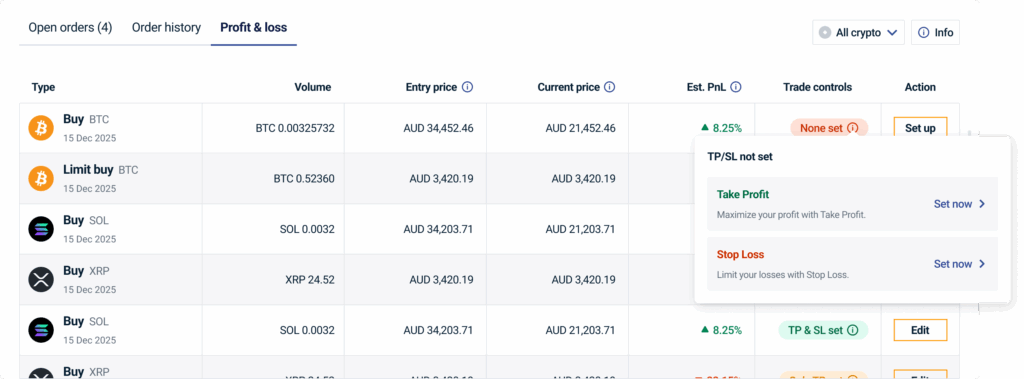
Task: Click volume XRP 24.52
Action: tap(310, 280)
